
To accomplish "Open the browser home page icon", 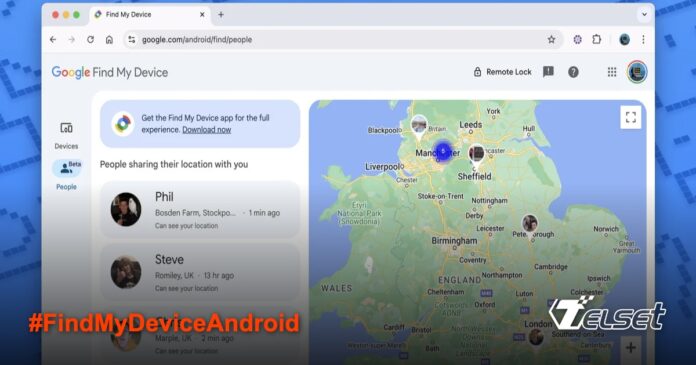I will [109, 40].
